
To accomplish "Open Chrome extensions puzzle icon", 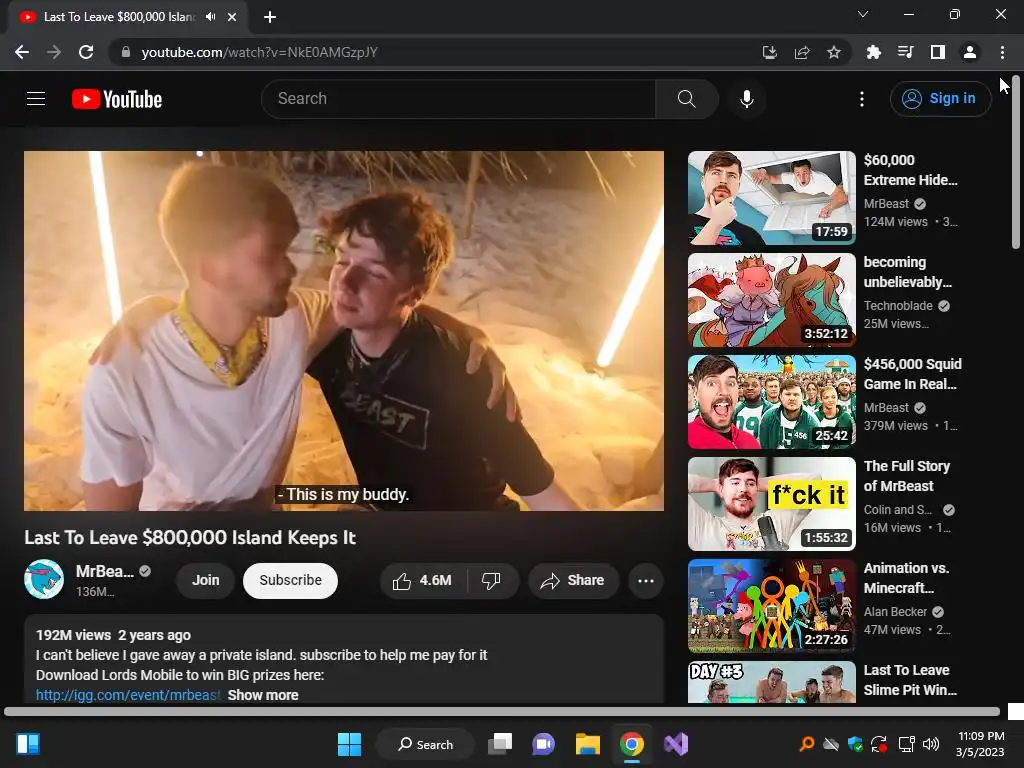I will tap(873, 52).
